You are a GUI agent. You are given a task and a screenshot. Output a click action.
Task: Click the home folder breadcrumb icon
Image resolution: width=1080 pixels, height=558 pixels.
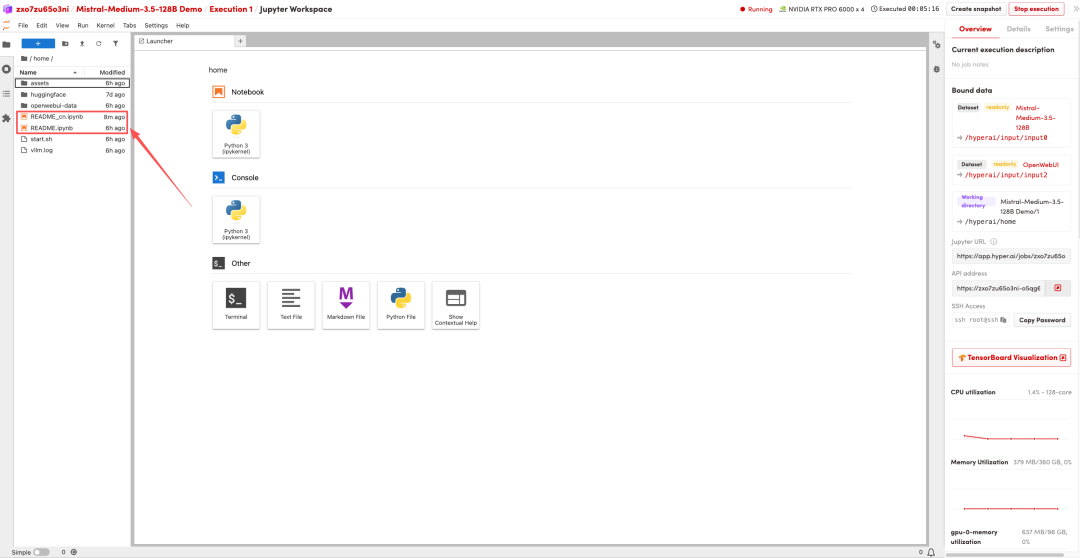click(24, 59)
